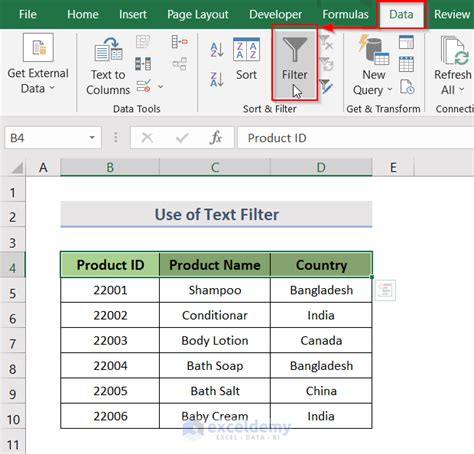Open the custom Sort dialog
Viewport: 474px width, 454px height.
click(x=246, y=59)
